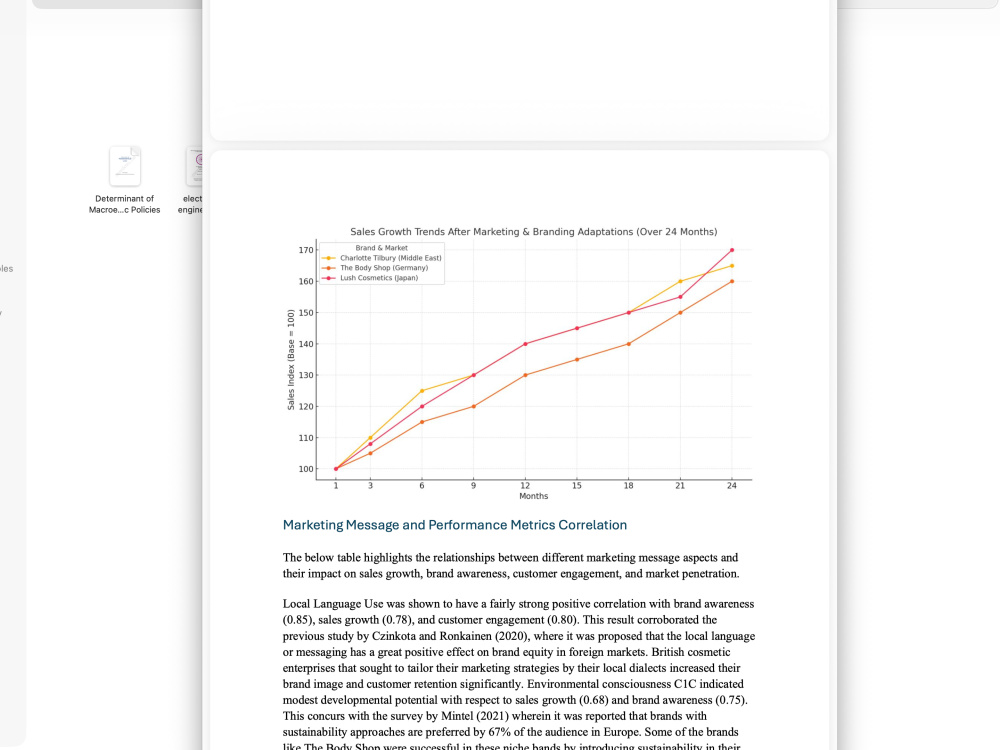This screenshot has width=1000, height=750.
Task: Click the 'Months' x-axis label
Action: coord(533,496)
